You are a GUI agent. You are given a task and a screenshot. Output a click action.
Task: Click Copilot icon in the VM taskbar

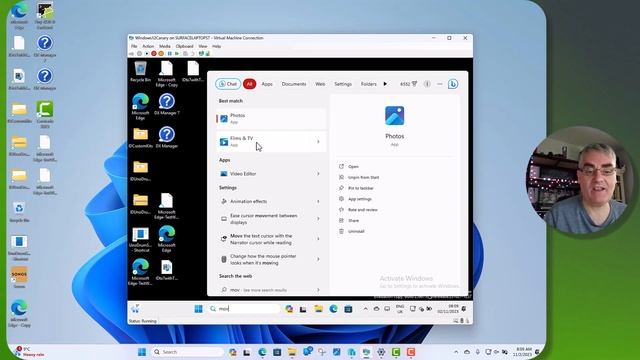point(289,309)
